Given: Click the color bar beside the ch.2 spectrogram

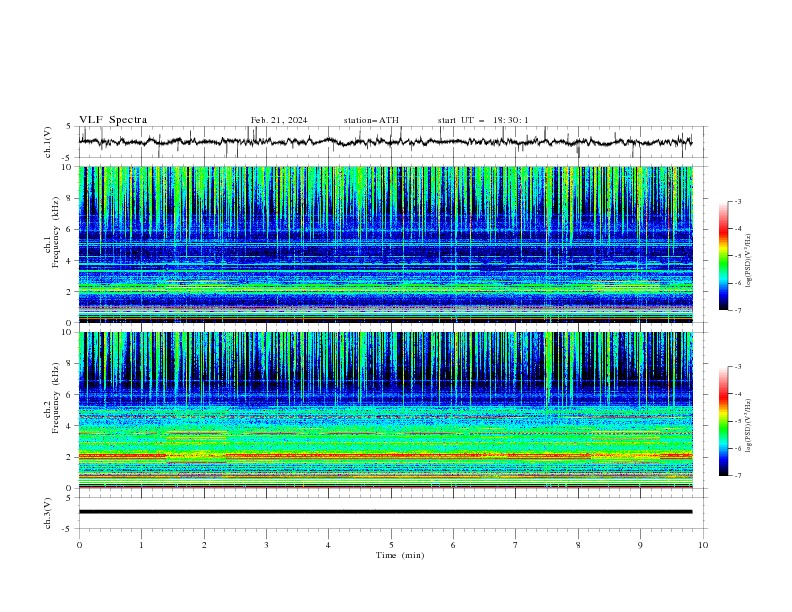Looking at the screenshot, I should pos(724,421).
